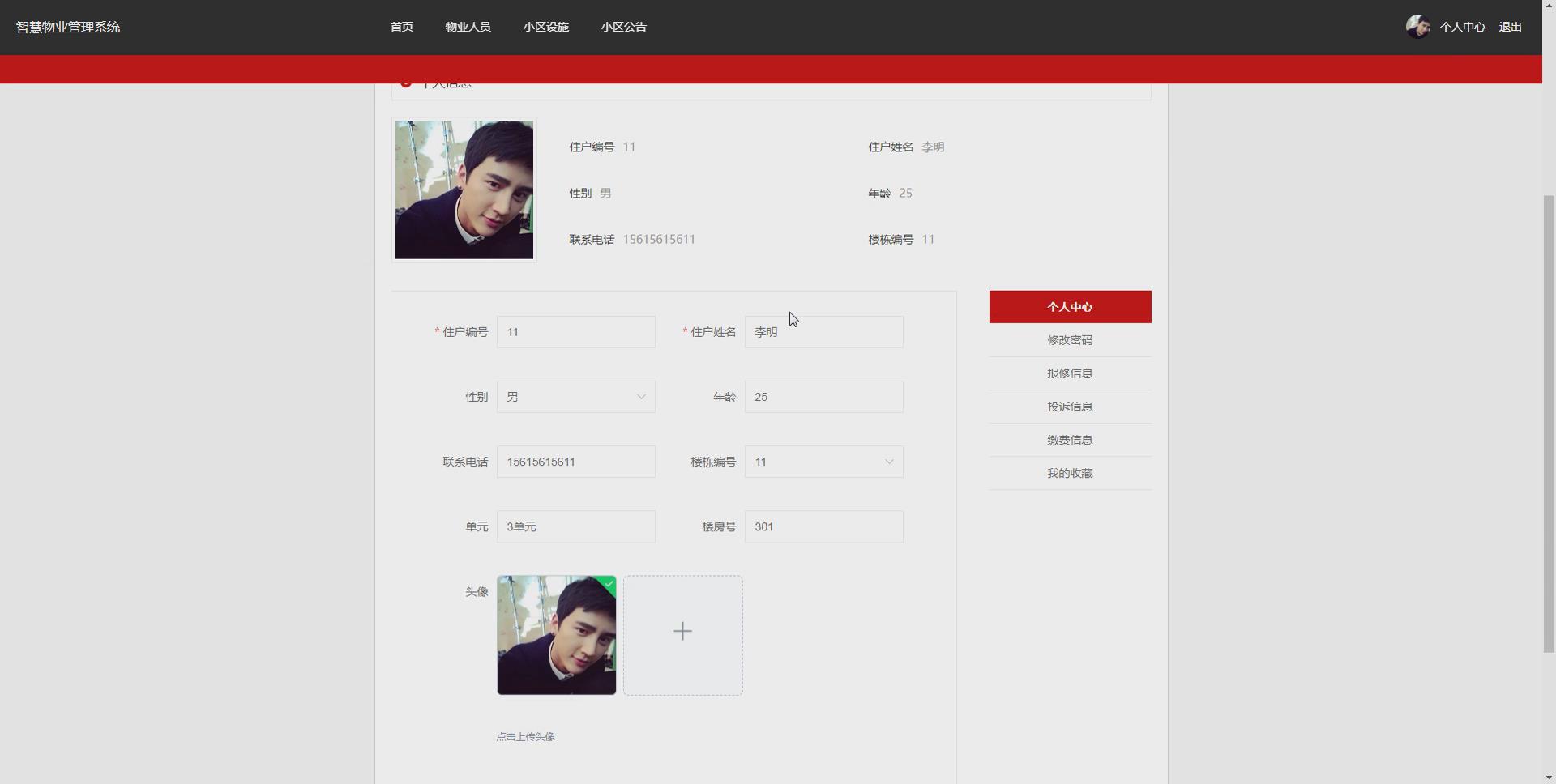Open the 楼栋编号 dropdown

[x=823, y=462]
